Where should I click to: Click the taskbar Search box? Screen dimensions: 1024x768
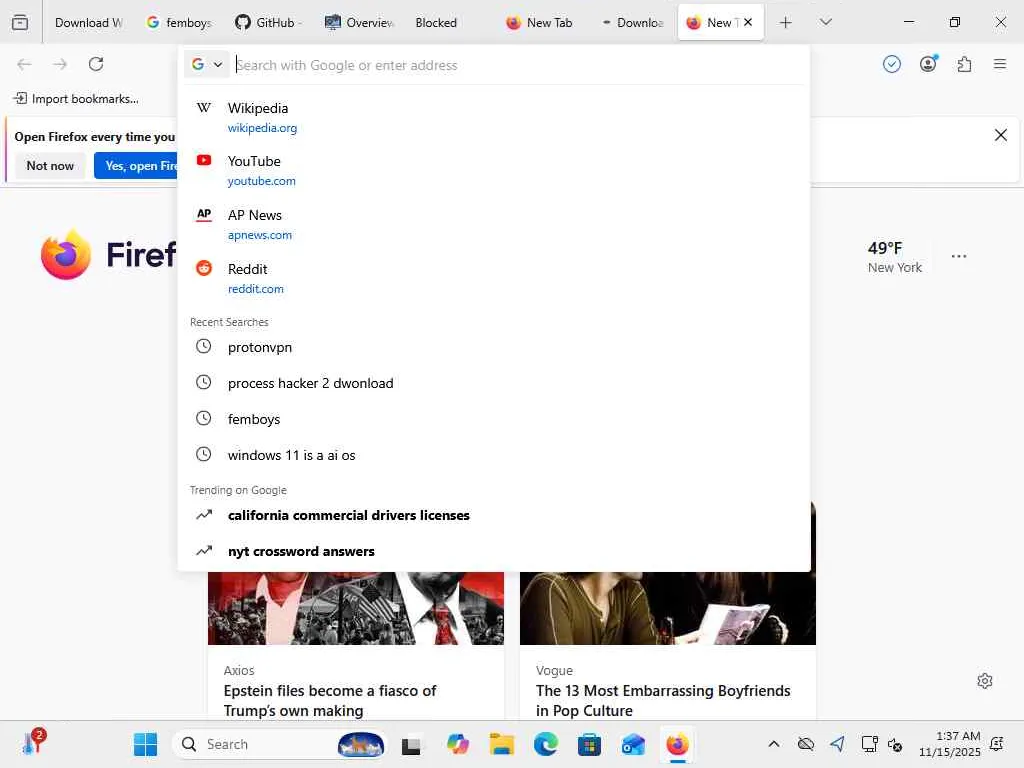[279, 744]
